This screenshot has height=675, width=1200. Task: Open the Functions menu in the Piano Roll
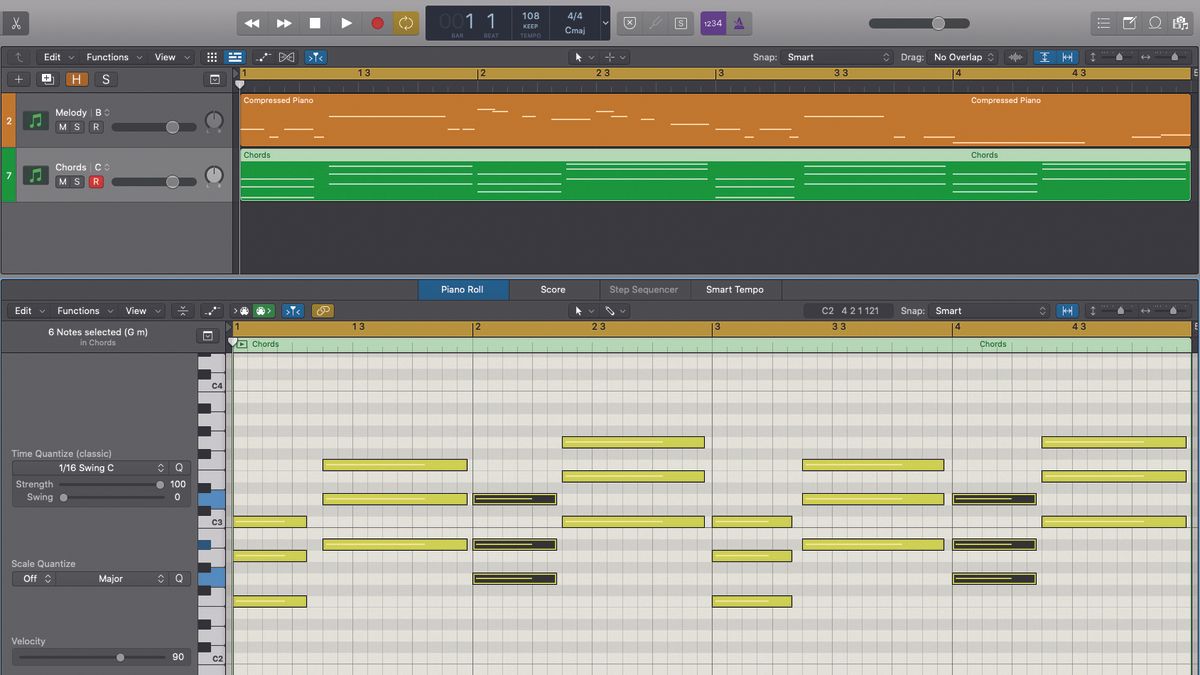coord(79,310)
